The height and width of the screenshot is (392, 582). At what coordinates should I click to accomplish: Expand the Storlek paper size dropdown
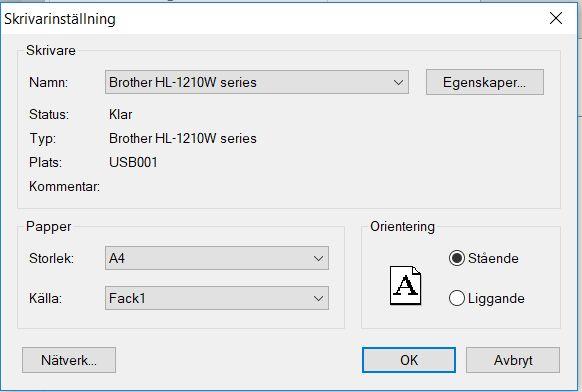click(217, 258)
